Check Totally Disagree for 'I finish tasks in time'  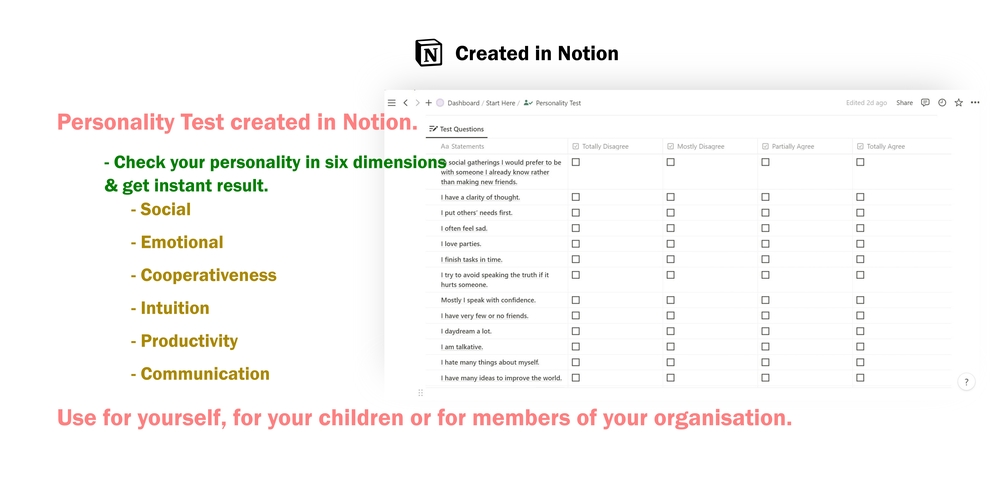click(576, 259)
